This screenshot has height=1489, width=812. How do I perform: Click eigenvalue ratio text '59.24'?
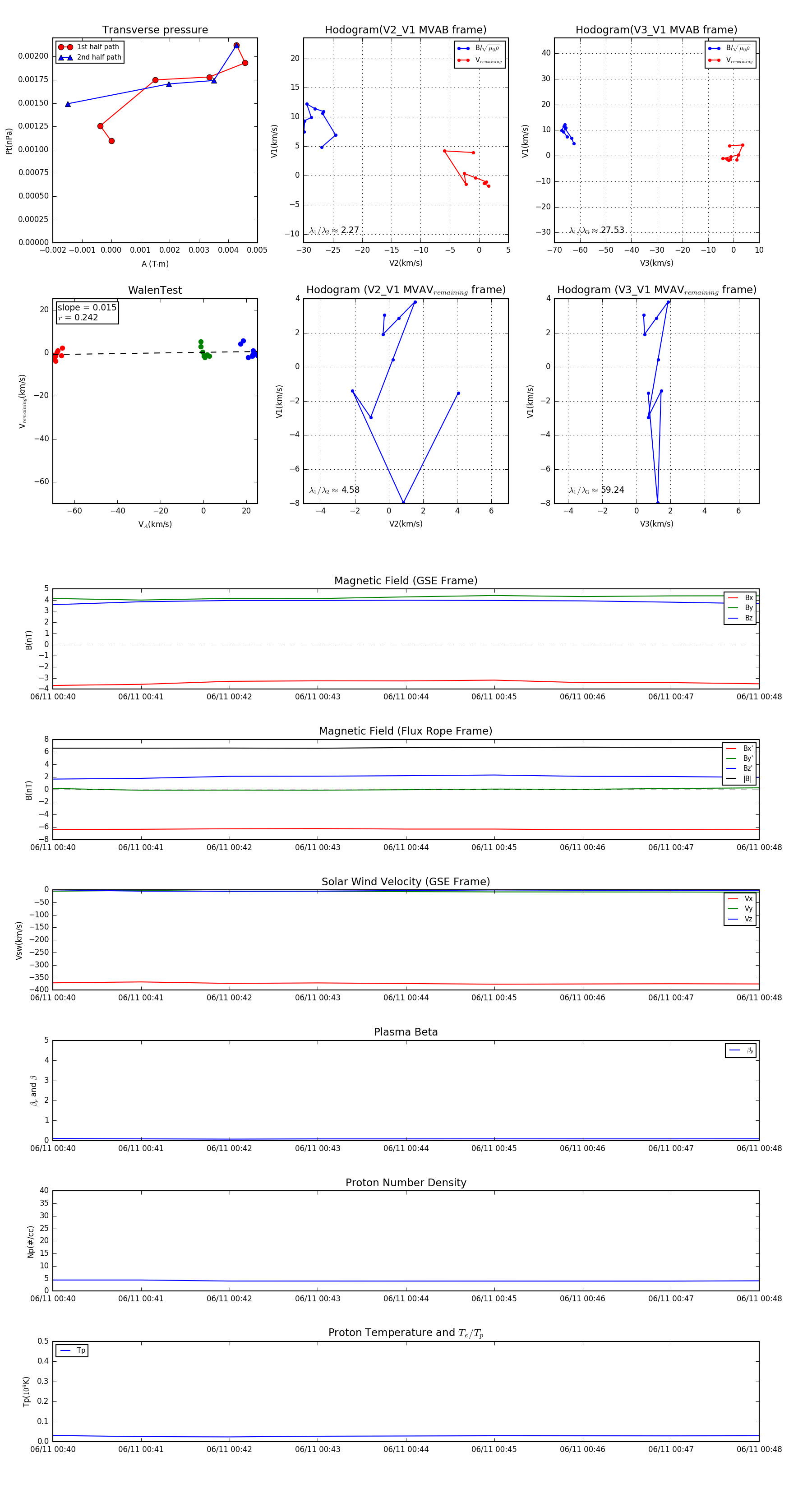pyautogui.click(x=612, y=490)
